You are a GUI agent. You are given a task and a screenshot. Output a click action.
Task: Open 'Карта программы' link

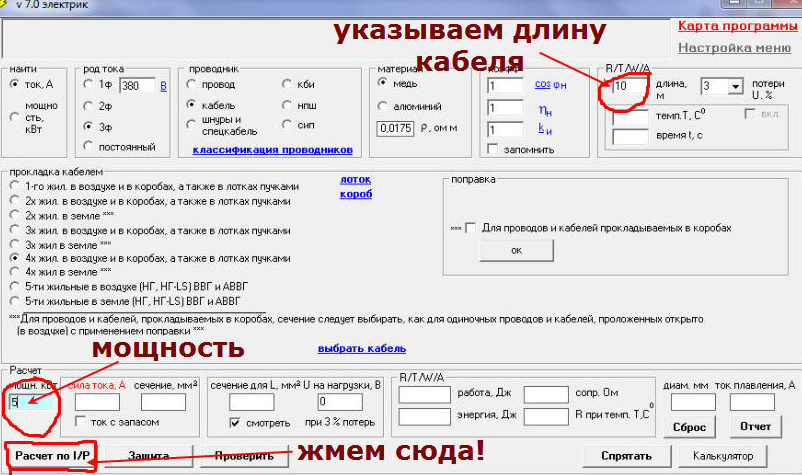click(x=738, y=26)
